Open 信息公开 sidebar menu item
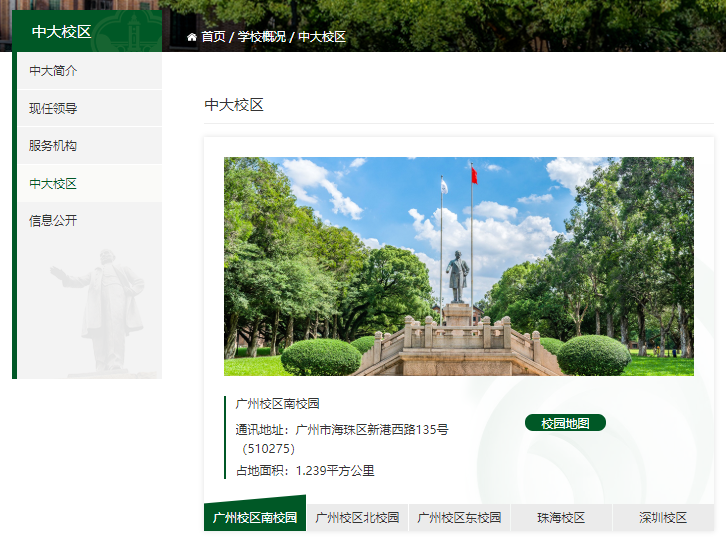The width and height of the screenshot is (726, 541). [90, 220]
